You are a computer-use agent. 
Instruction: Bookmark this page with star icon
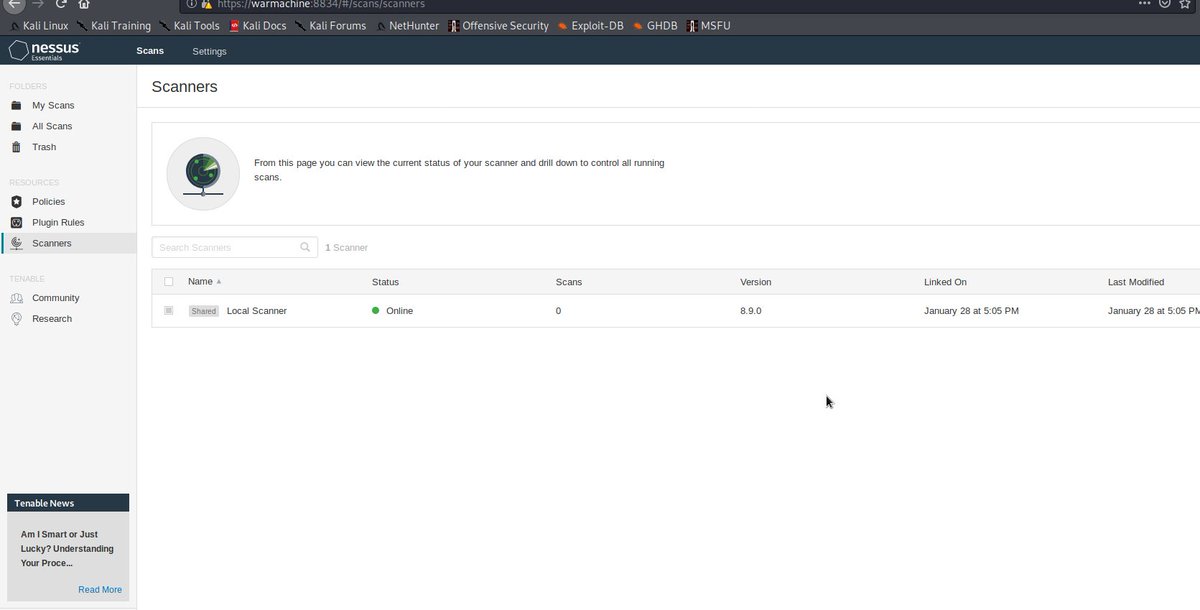(1186, 3)
